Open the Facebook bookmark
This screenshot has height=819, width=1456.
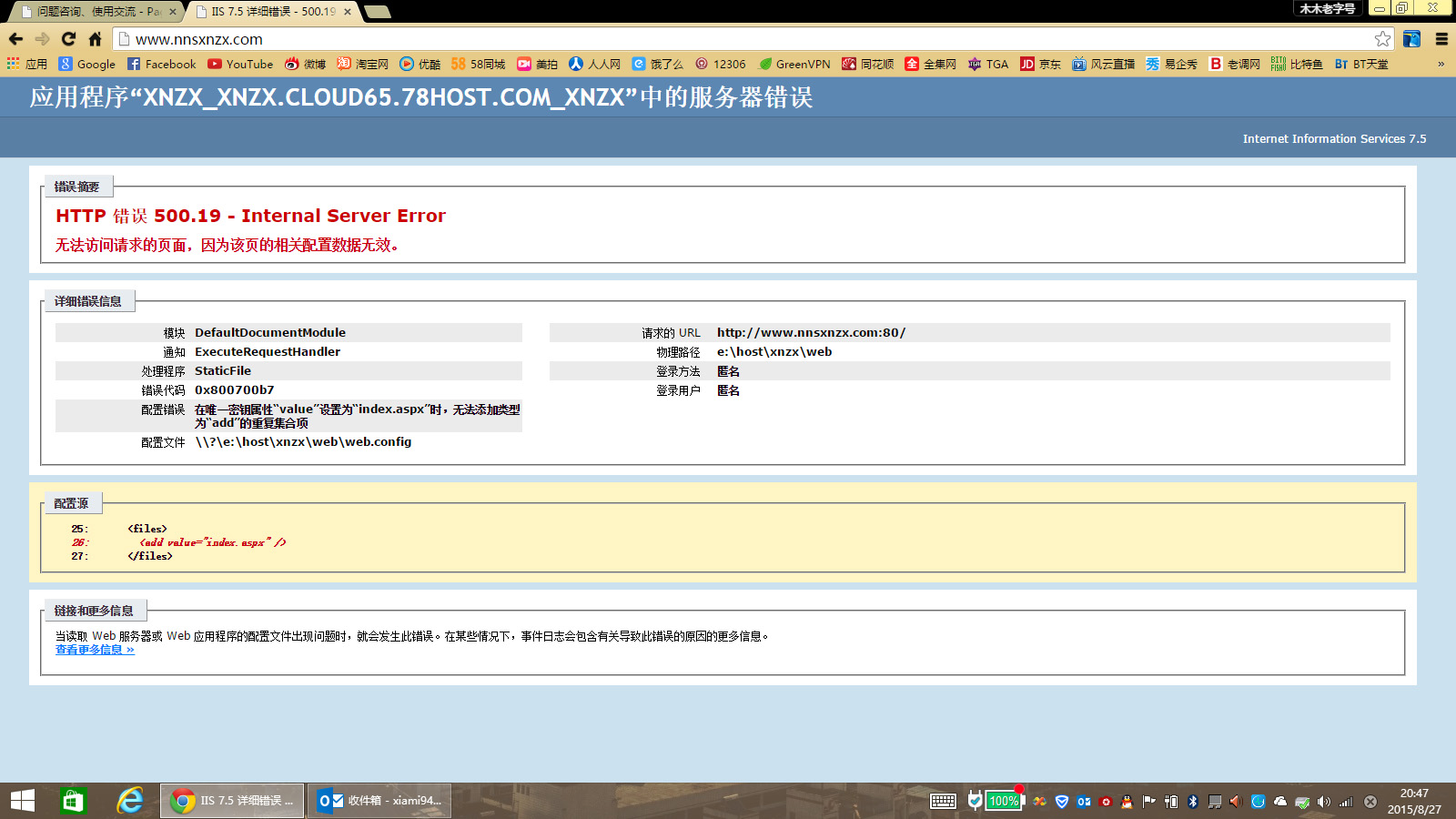click(x=161, y=64)
